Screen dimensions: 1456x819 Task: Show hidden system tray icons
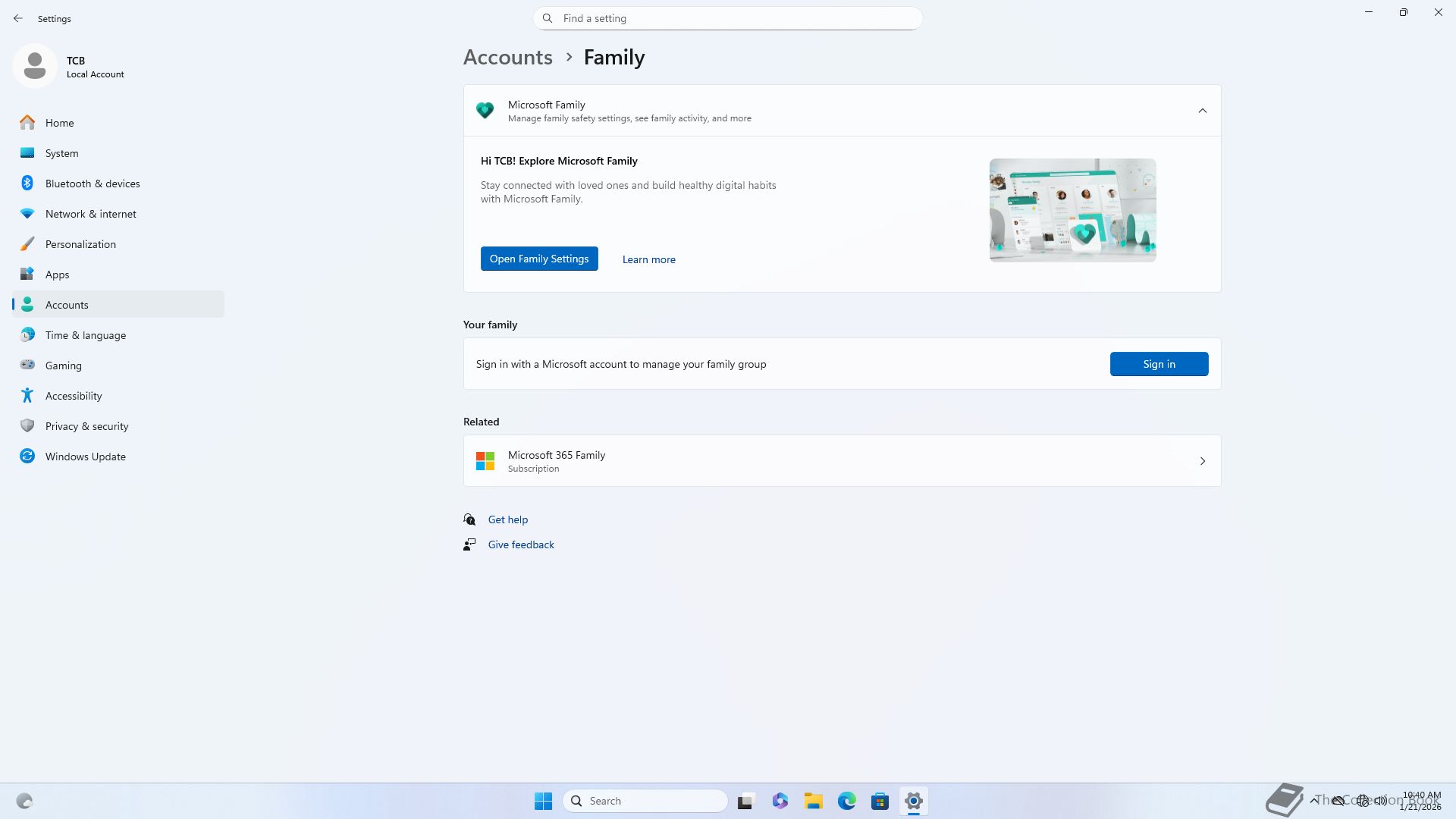click(1313, 800)
